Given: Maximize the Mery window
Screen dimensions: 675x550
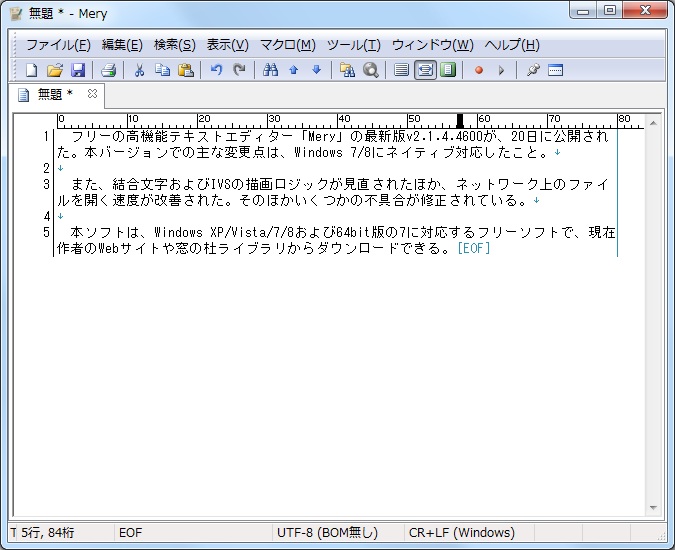Looking at the screenshot, I should pyautogui.click(x=610, y=10).
